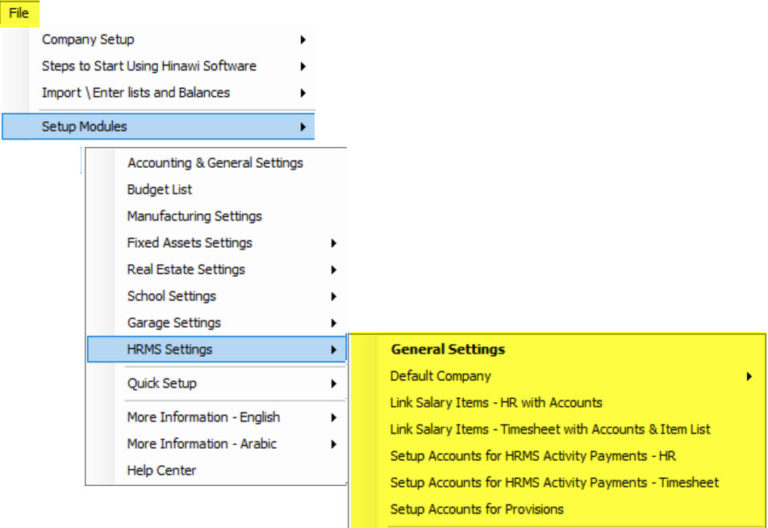Click the Help Center entry
The width and height of the screenshot is (768, 528).
click(162, 470)
